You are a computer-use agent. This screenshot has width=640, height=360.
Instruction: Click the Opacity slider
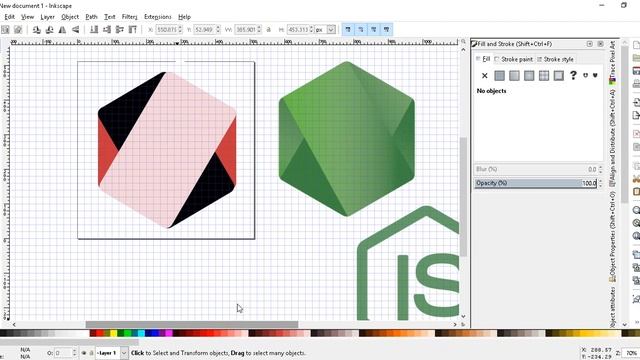(536, 183)
